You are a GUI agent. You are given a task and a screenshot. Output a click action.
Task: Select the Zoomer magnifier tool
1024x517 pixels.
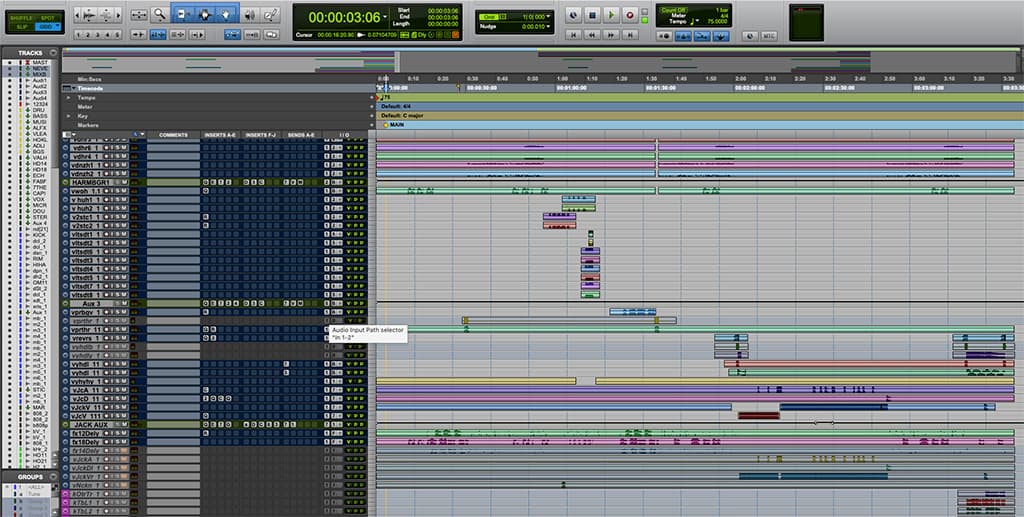click(x=160, y=14)
